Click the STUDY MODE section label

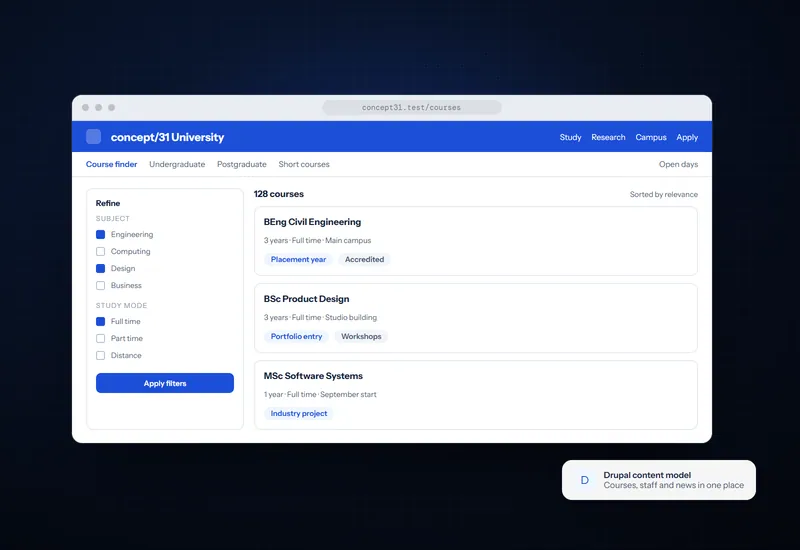coord(121,306)
